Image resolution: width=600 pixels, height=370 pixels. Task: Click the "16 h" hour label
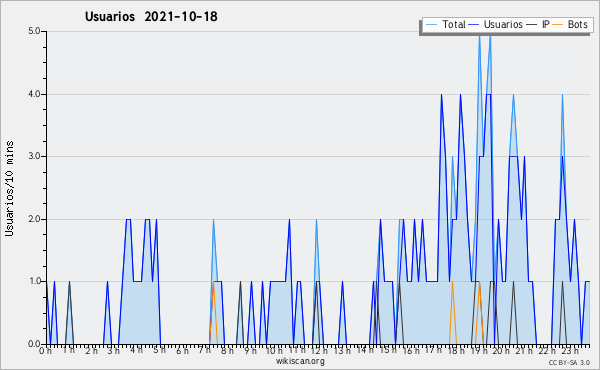pos(411,351)
